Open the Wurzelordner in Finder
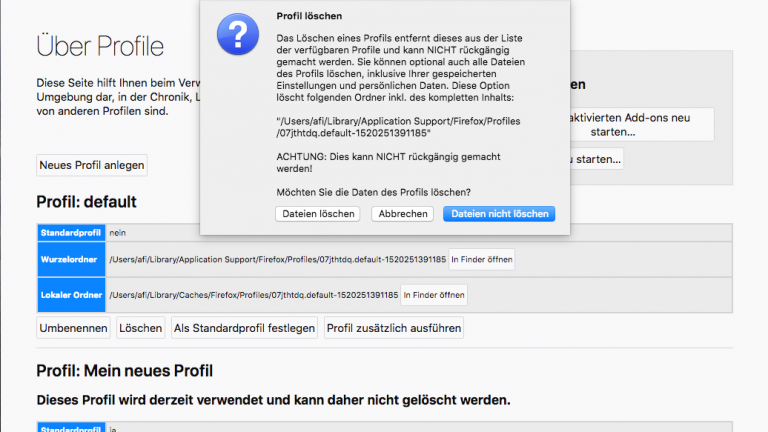 pyautogui.click(x=482, y=260)
